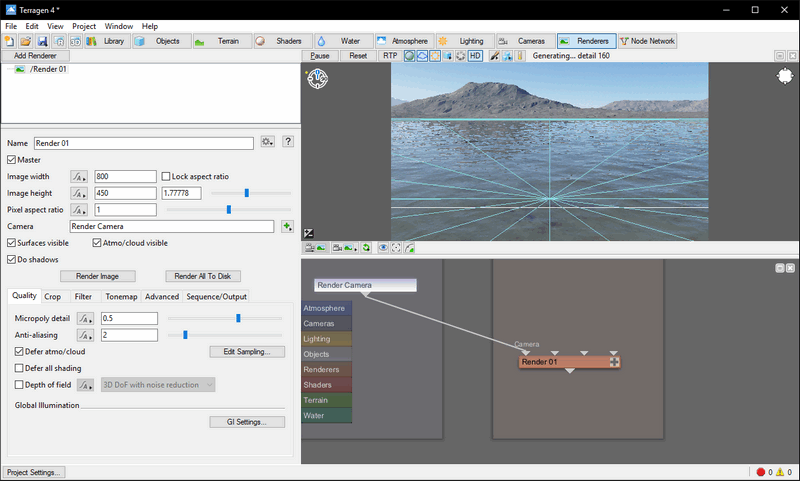Enable Defer all shading

tap(19, 368)
